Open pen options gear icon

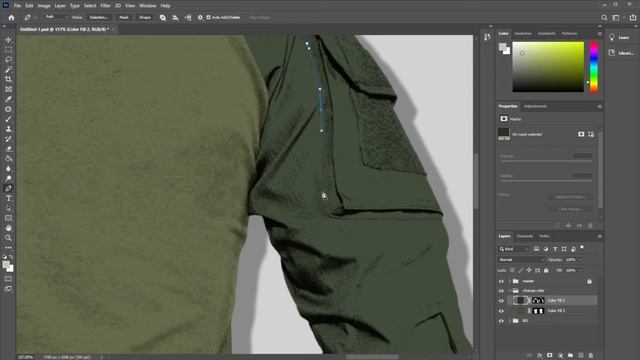(200, 18)
